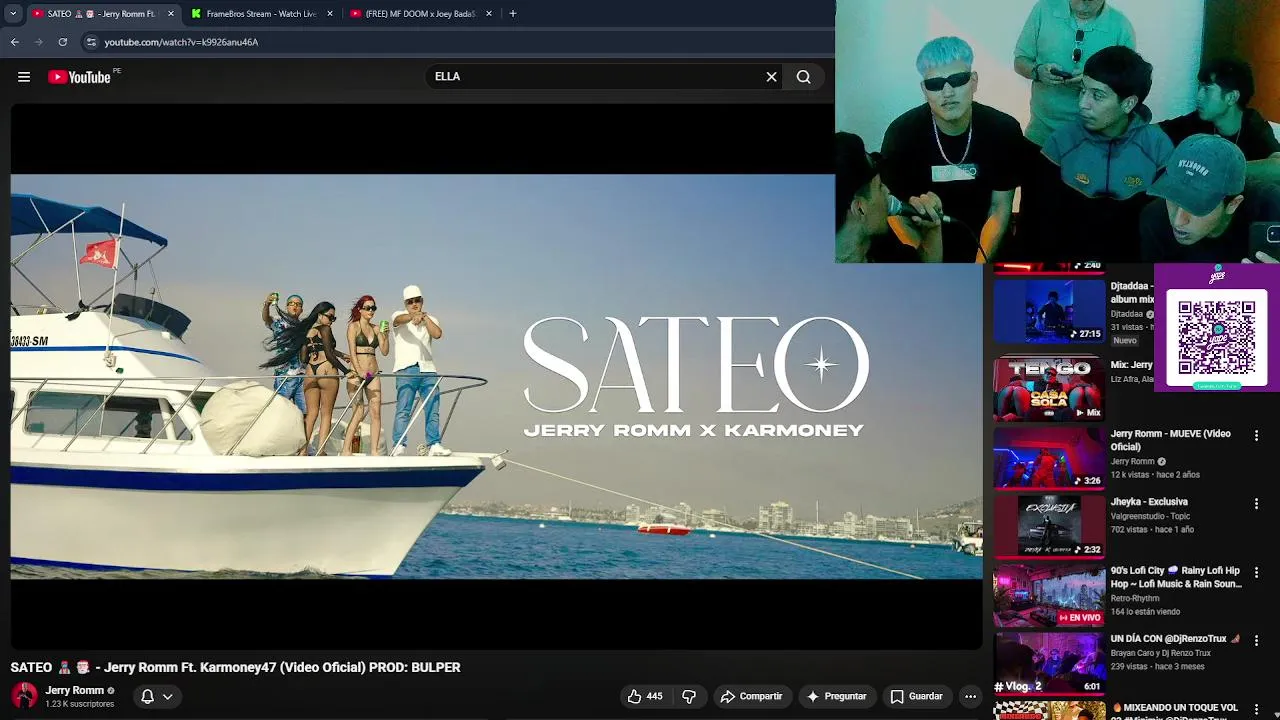The height and width of the screenshot is (720, 1280).
Task: Click the streamer webcam overlay
Action: click(1058, 131)
